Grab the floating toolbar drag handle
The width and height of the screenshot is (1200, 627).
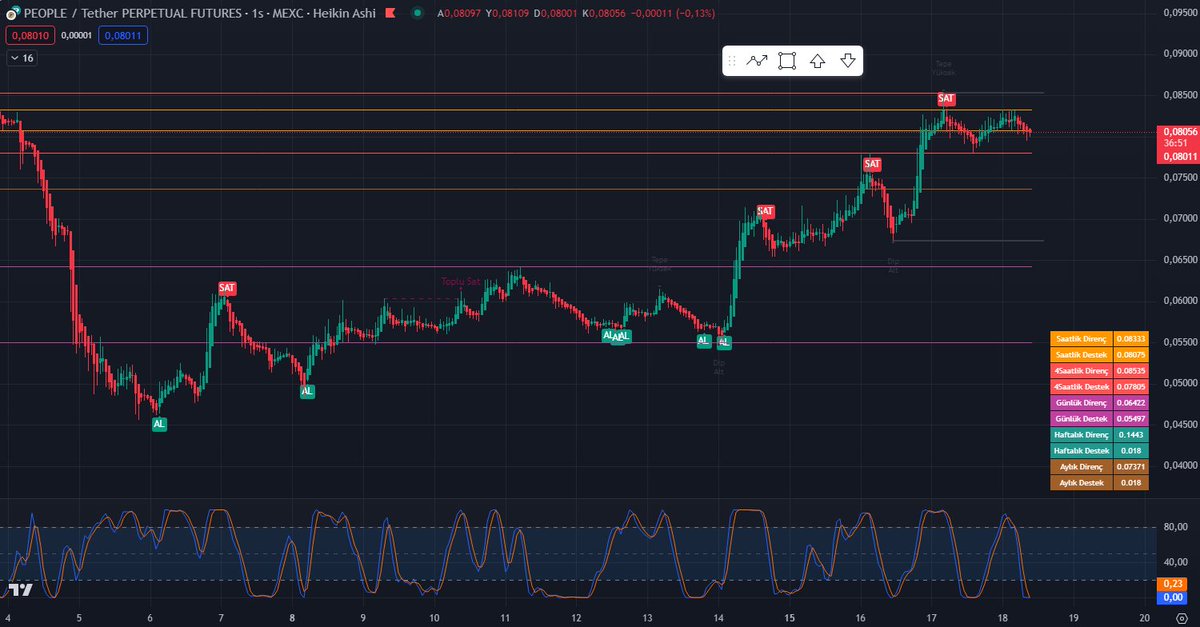[732, 61]
